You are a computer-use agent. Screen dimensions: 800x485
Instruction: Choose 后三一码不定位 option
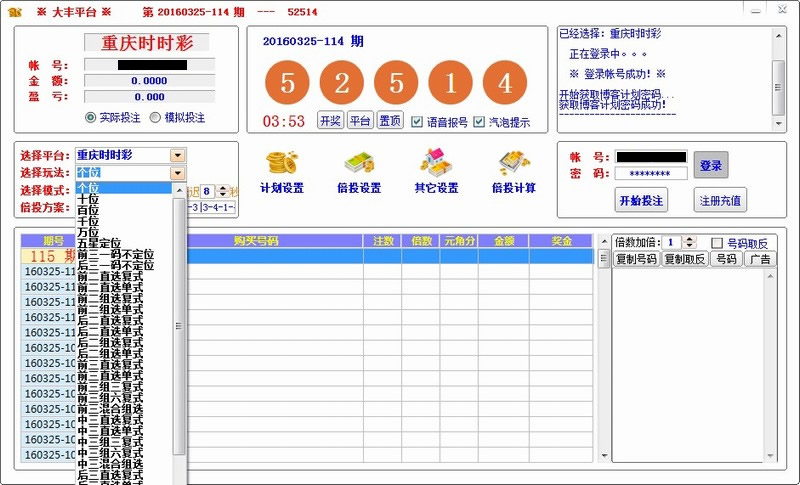pos(124,265)
